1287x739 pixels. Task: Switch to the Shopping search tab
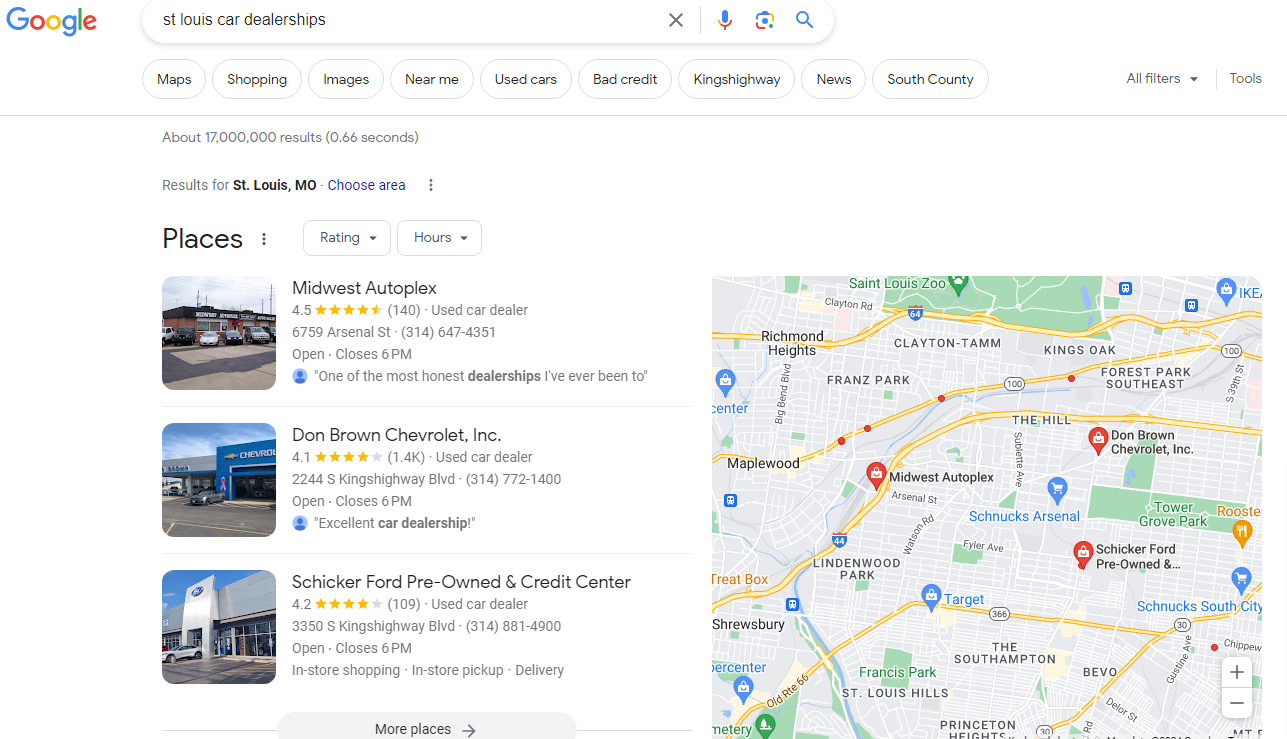click(256, 78)
